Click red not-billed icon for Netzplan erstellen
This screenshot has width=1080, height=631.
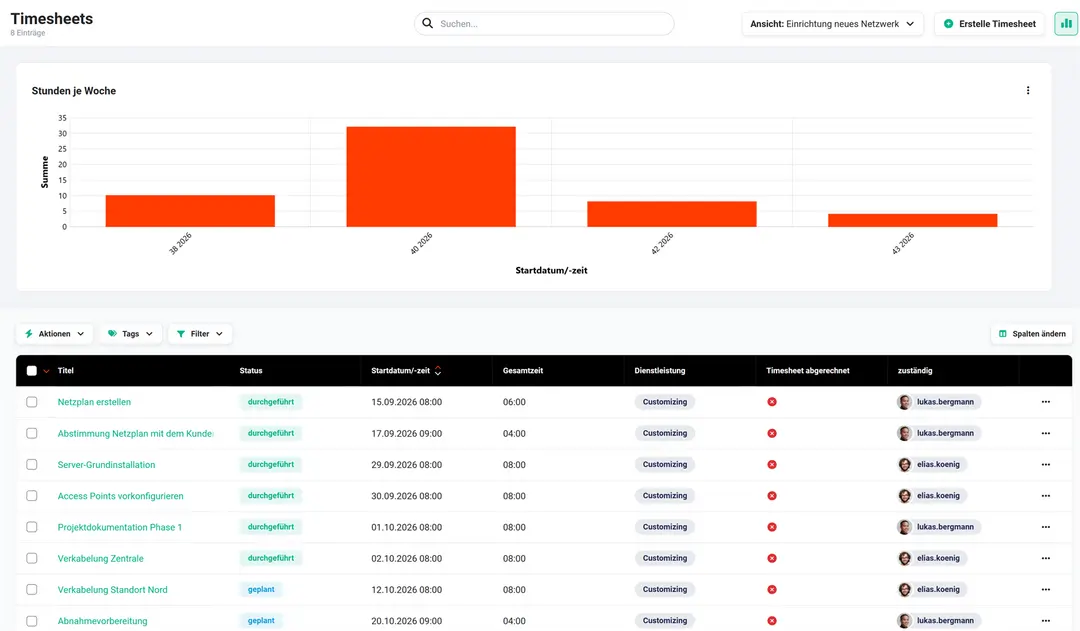pos(772,402)
